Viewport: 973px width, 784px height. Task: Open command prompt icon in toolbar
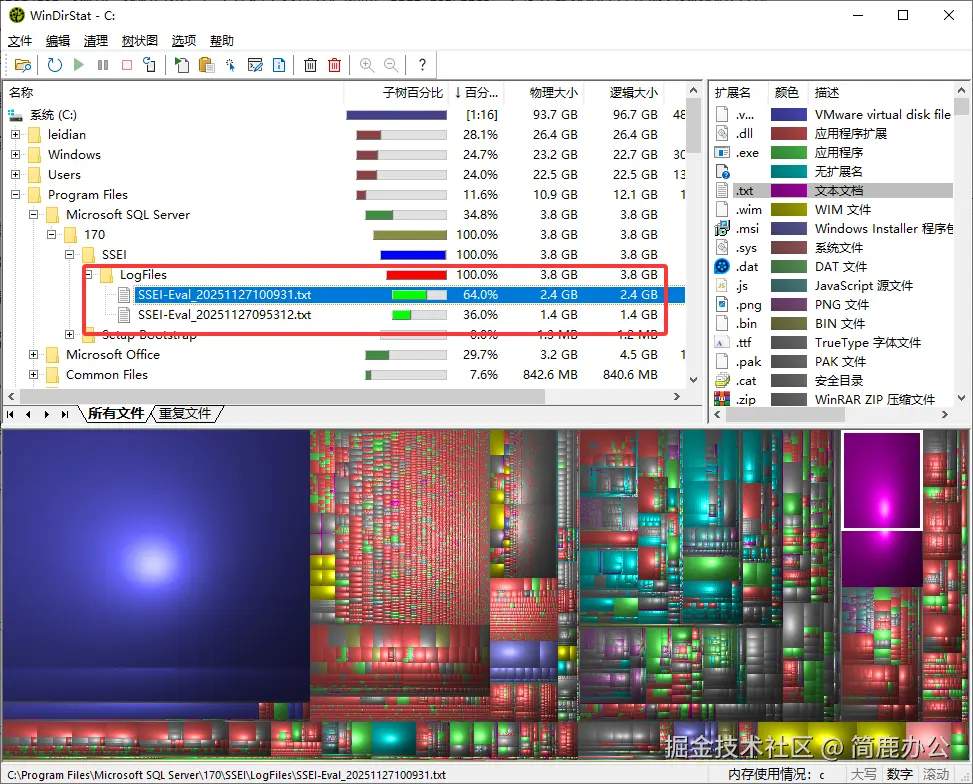[257, 64]
